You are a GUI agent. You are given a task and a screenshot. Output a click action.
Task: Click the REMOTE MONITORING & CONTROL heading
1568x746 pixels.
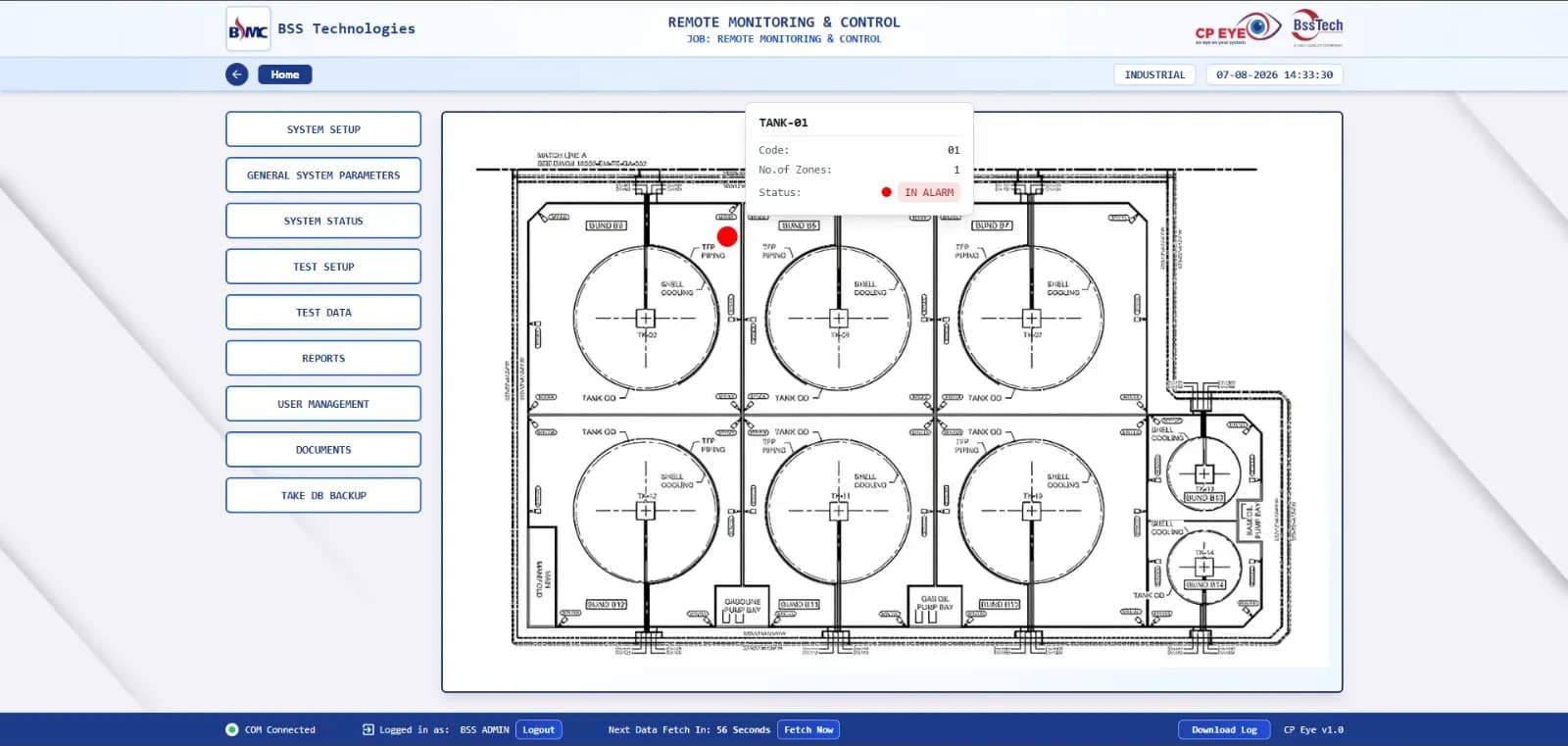coord(784,22)
